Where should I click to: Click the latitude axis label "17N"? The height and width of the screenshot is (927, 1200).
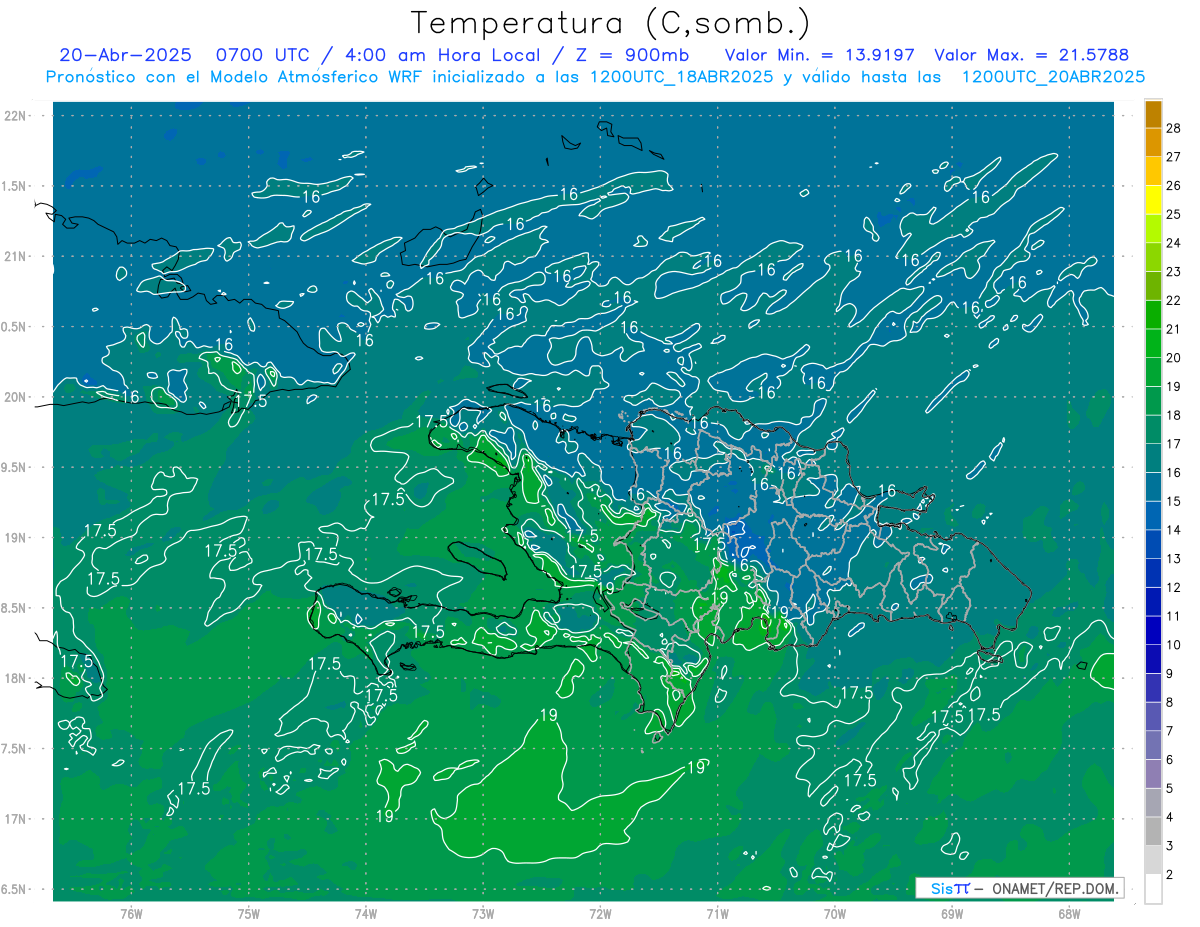(15, 819)
